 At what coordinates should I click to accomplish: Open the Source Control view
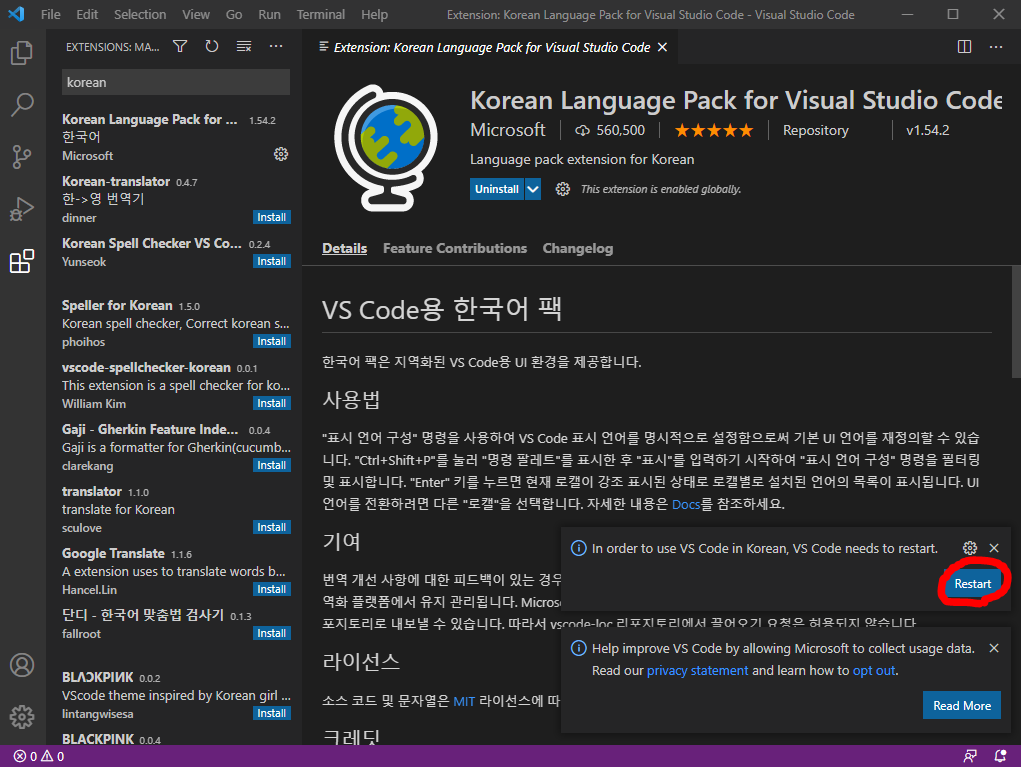[22, 157]
